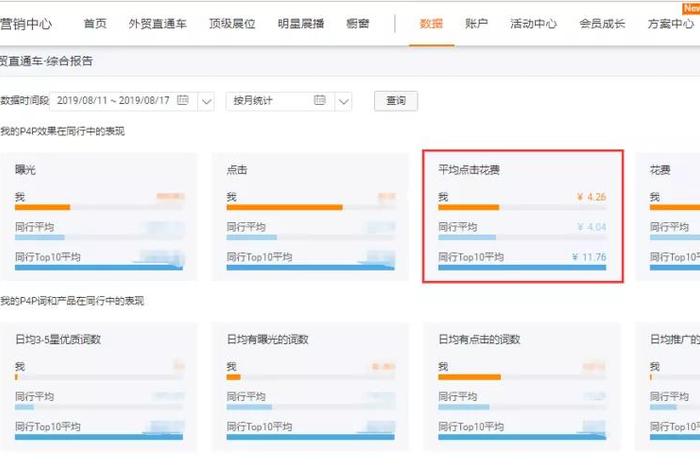Select the 按月统计 statistic field
The height and width of the screenshot is (470, 700).
289,101
